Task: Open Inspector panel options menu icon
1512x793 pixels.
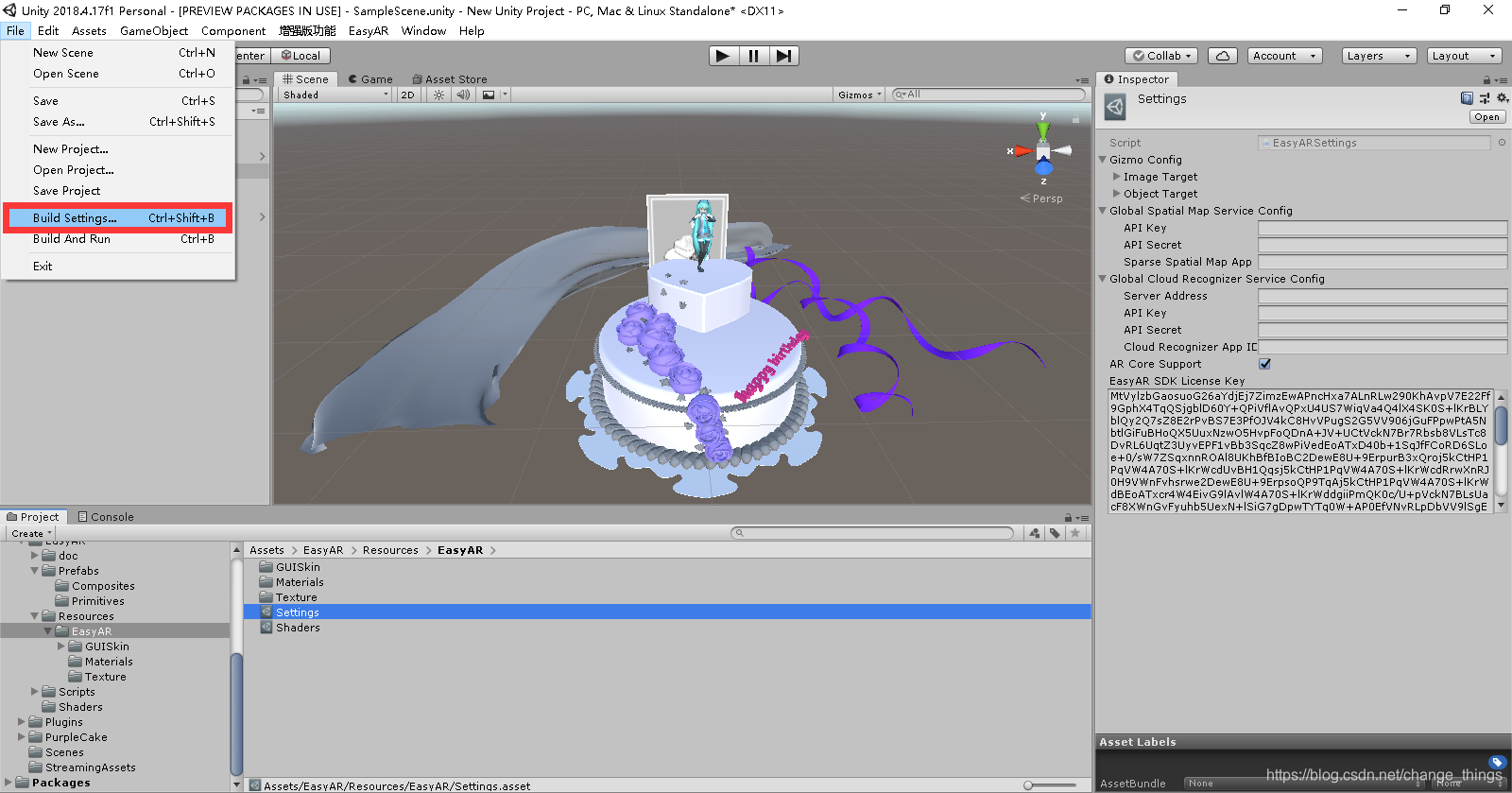Action: 1500,80
